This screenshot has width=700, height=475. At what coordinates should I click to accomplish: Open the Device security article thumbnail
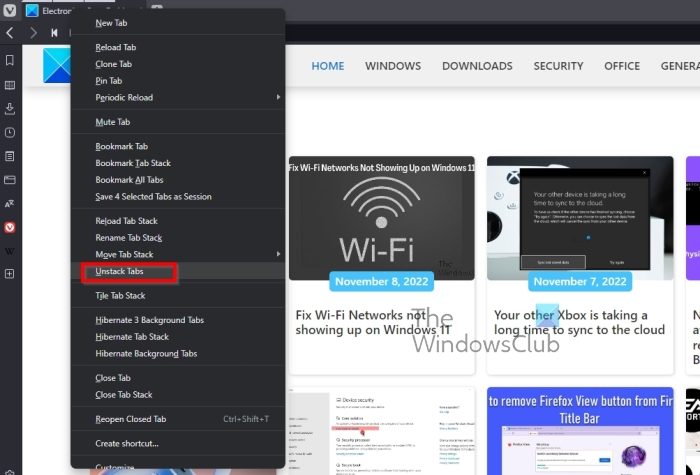pos(382,431)
